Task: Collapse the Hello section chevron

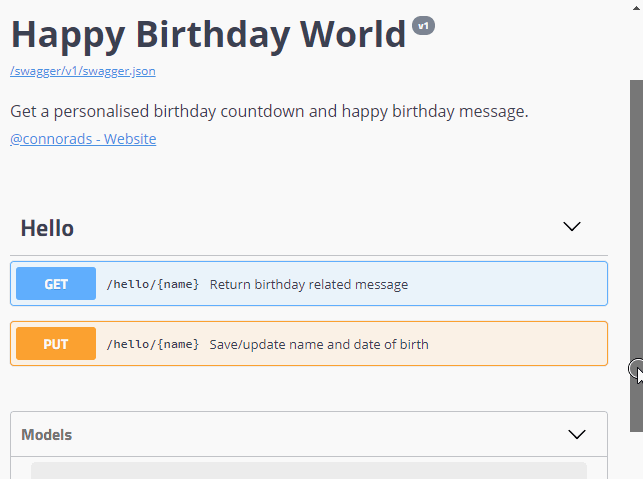Action: tap(572, 227)
